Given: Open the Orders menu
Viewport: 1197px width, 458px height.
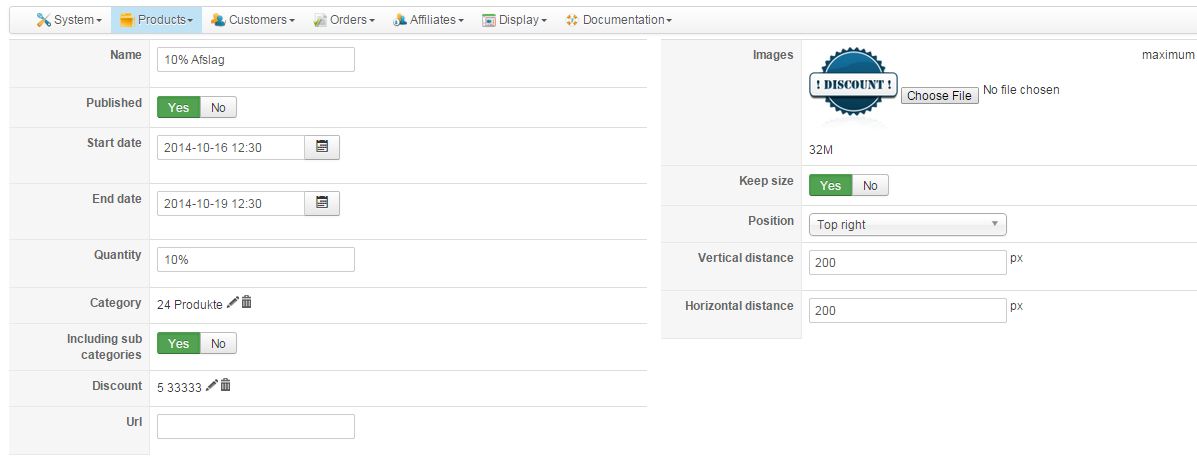Looking at the screenshot, I should 344,20.
